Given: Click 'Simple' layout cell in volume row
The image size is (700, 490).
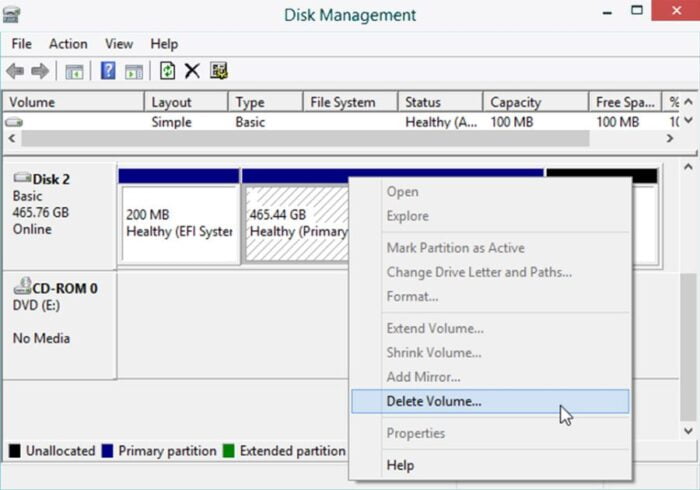Looking at the screenshot, I should (171, 122).
